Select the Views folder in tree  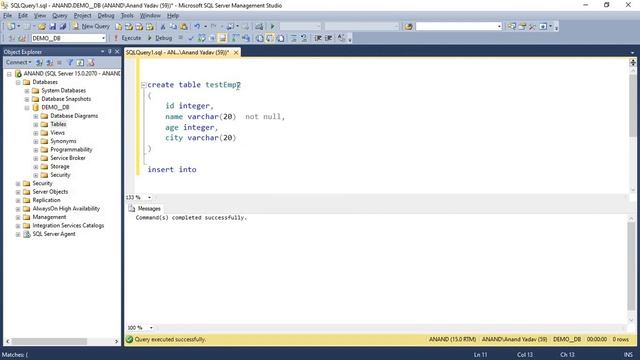(58, 133)
